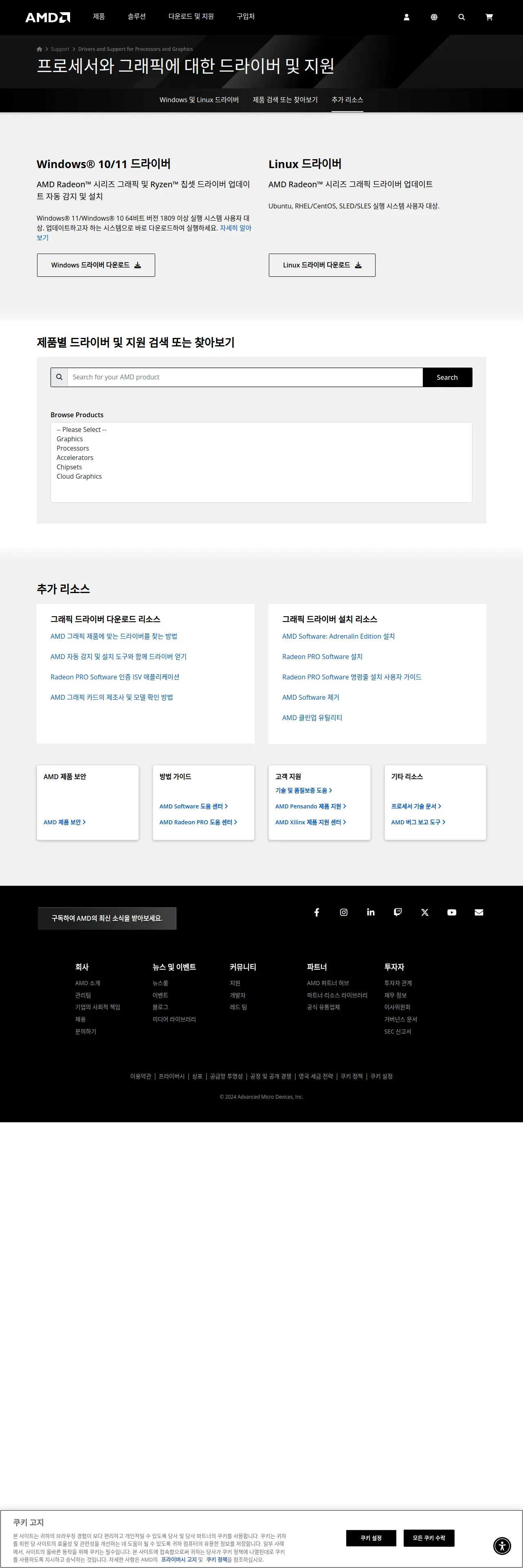Screen dimensions: 523x1568
Task: Switch to Windows 및 Linux 드라이버 tab
Action: pos(199,100)
